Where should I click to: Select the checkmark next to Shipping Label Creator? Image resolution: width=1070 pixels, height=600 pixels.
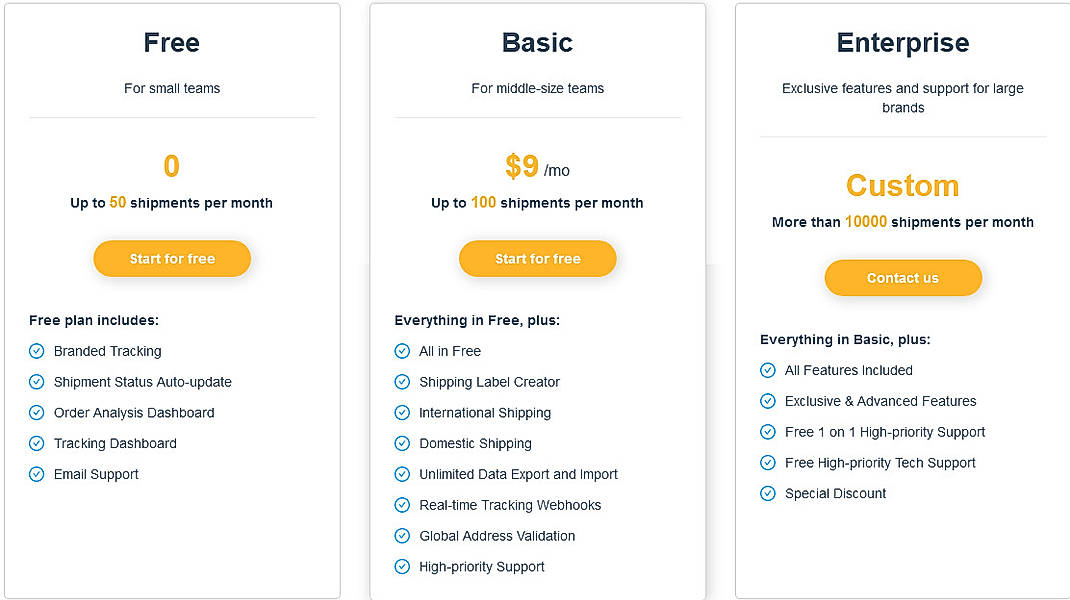point(402,382)
